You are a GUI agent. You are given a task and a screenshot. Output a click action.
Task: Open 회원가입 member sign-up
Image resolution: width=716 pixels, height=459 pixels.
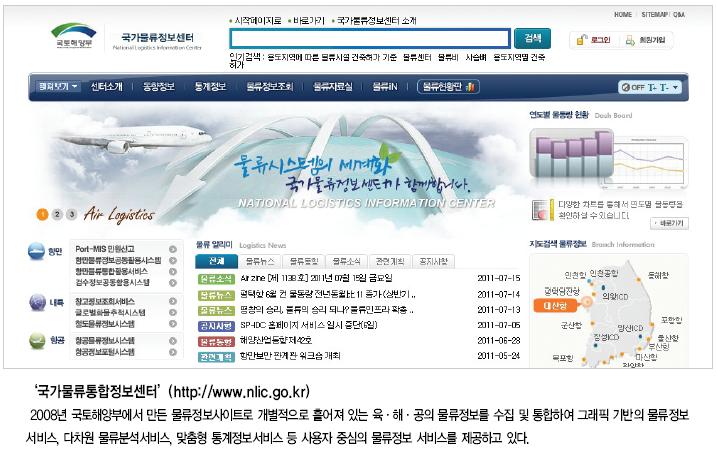646,40
